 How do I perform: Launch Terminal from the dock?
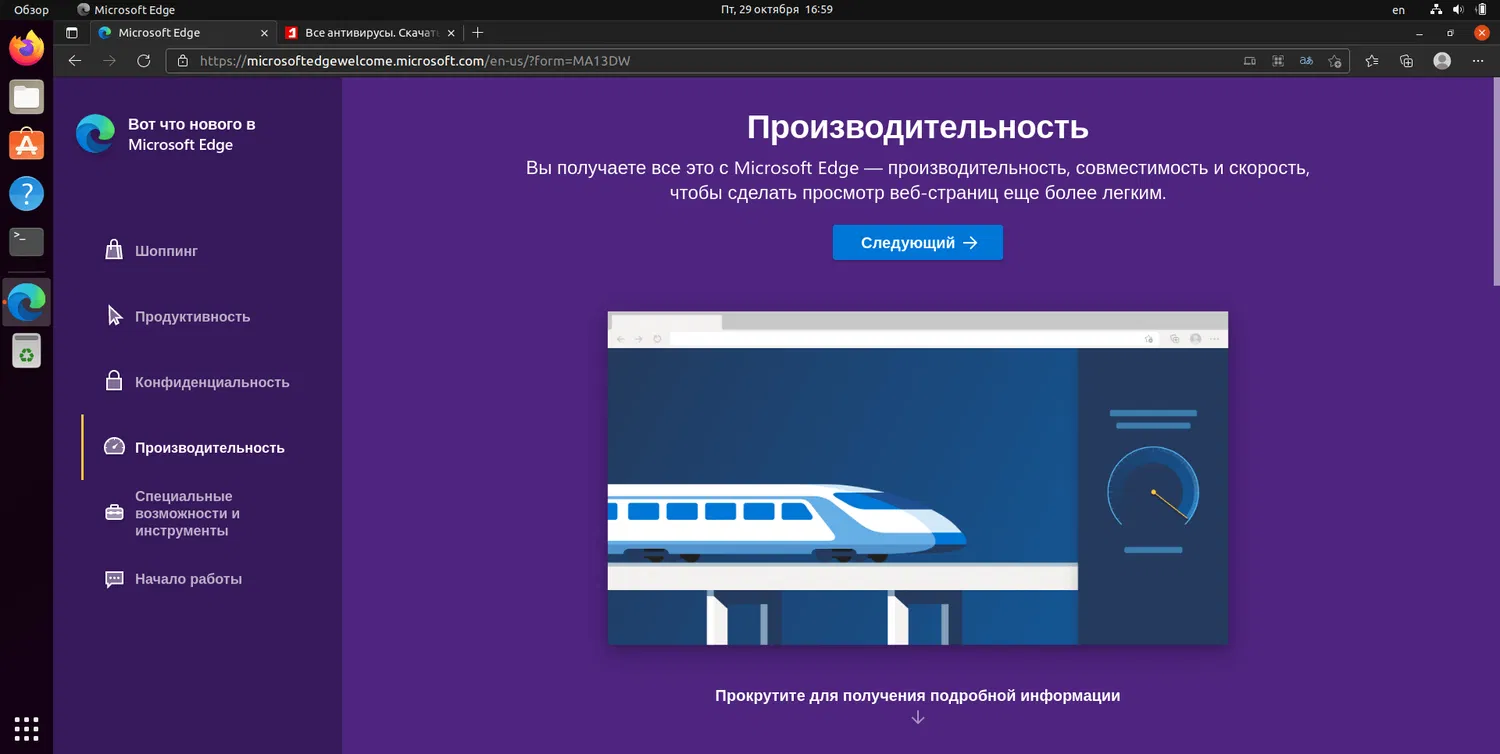(27, 241)
